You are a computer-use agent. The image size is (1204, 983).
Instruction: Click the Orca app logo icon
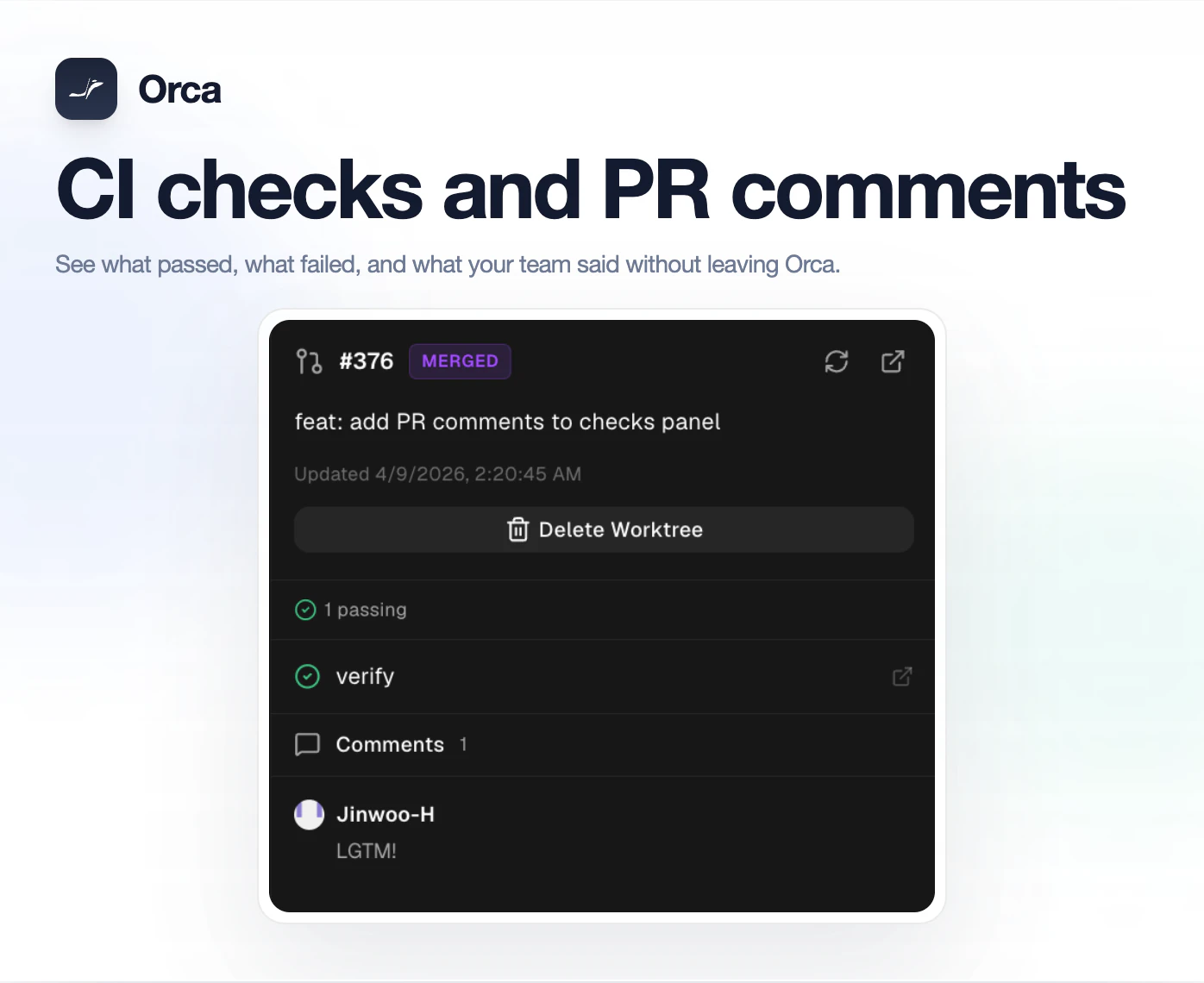[x=86, y=89]
